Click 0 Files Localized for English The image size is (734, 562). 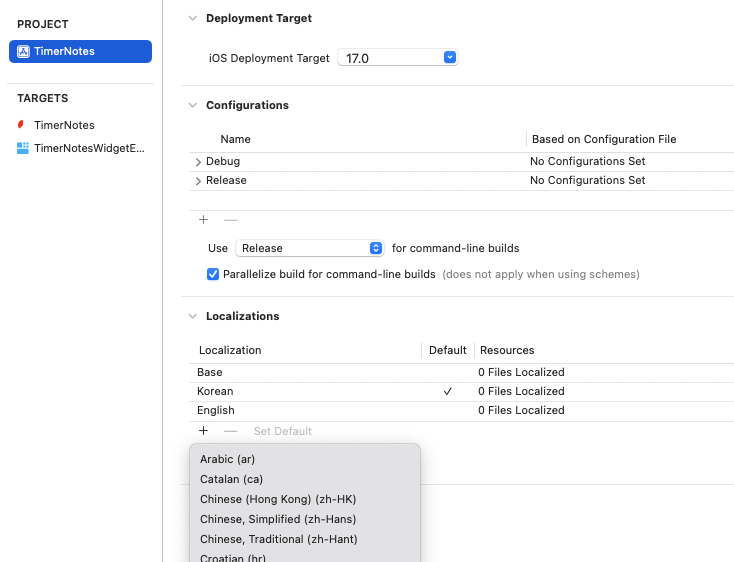point(521,410)
